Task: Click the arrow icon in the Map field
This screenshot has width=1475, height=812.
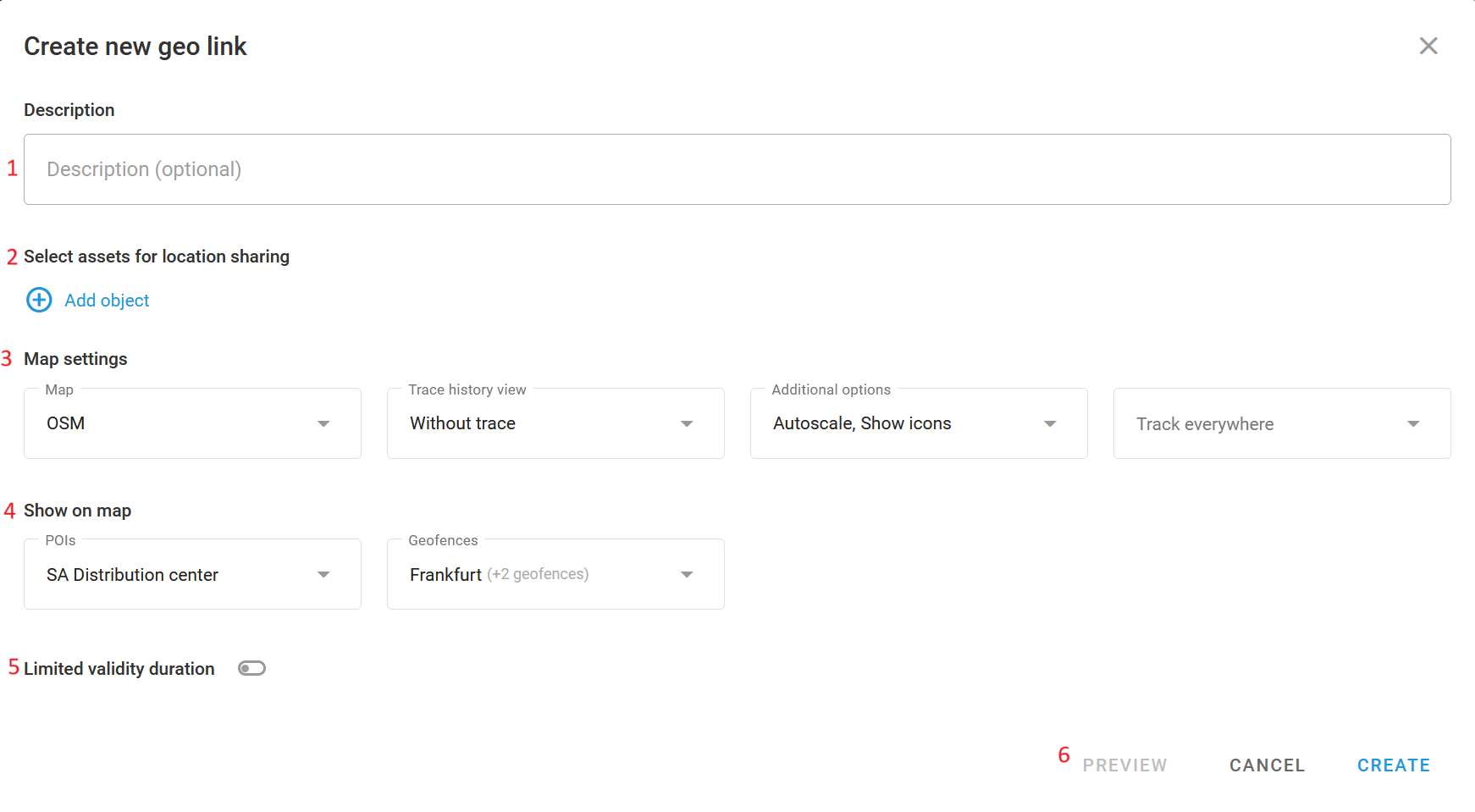Action: (323, 423)
